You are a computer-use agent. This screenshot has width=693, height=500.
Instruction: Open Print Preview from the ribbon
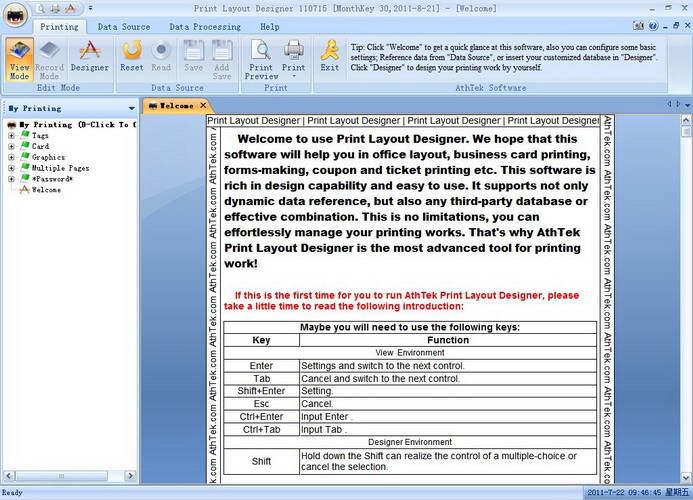point(261,59)
